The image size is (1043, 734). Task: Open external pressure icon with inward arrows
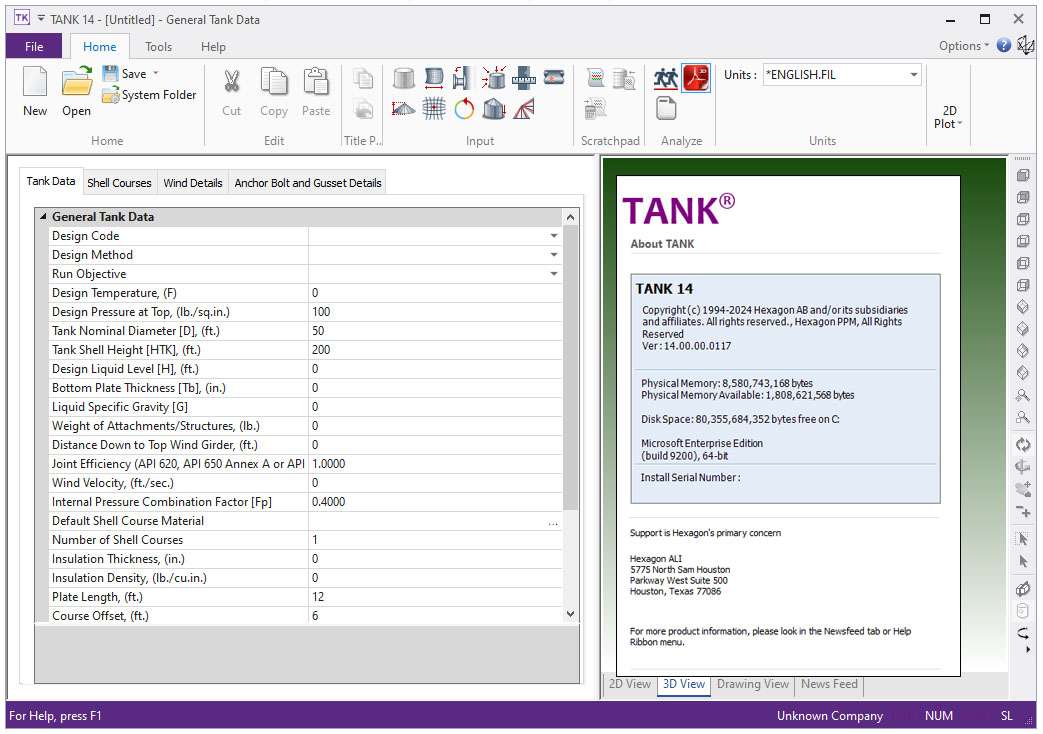click(494, 79)
